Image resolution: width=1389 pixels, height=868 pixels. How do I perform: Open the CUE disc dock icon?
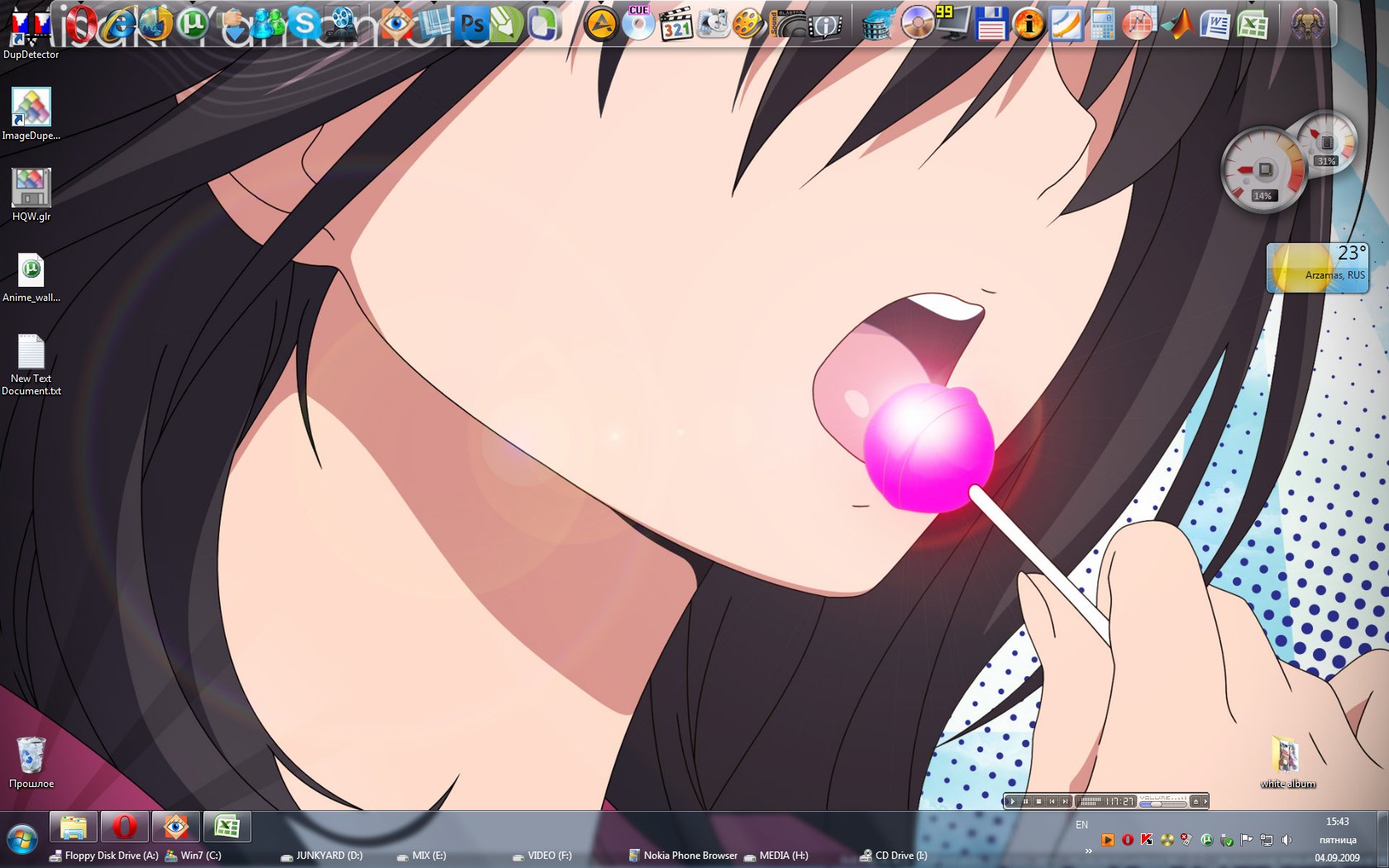[639, 23]
